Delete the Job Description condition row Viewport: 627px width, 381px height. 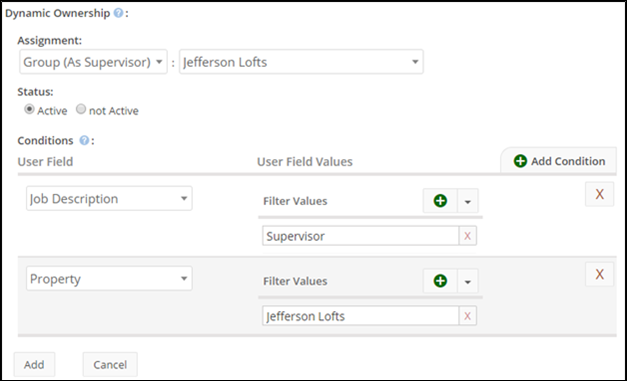click(x=599, y=194)
